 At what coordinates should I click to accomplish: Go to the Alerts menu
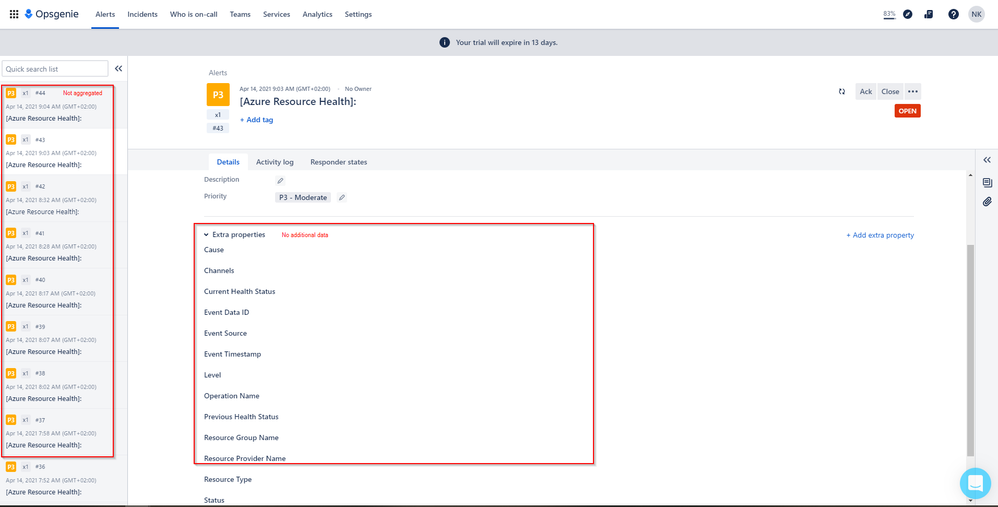(105, 14)
